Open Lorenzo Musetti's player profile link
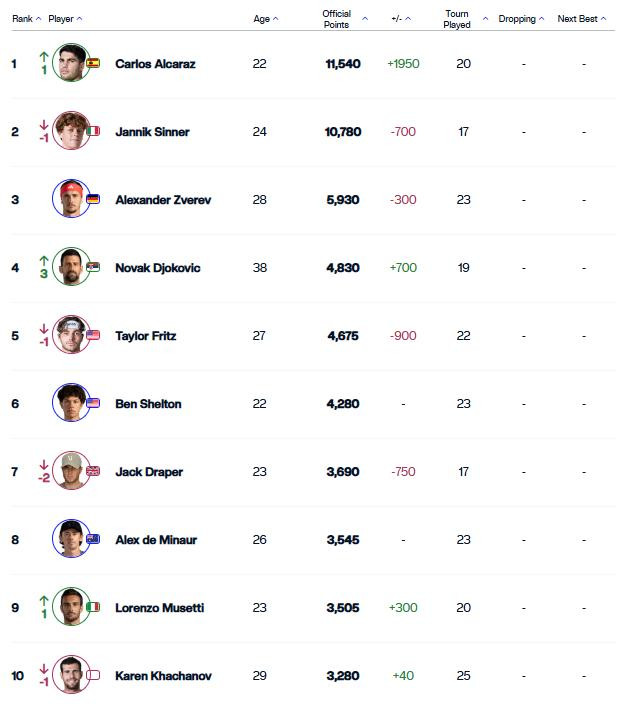 click(x=160, y=608)
